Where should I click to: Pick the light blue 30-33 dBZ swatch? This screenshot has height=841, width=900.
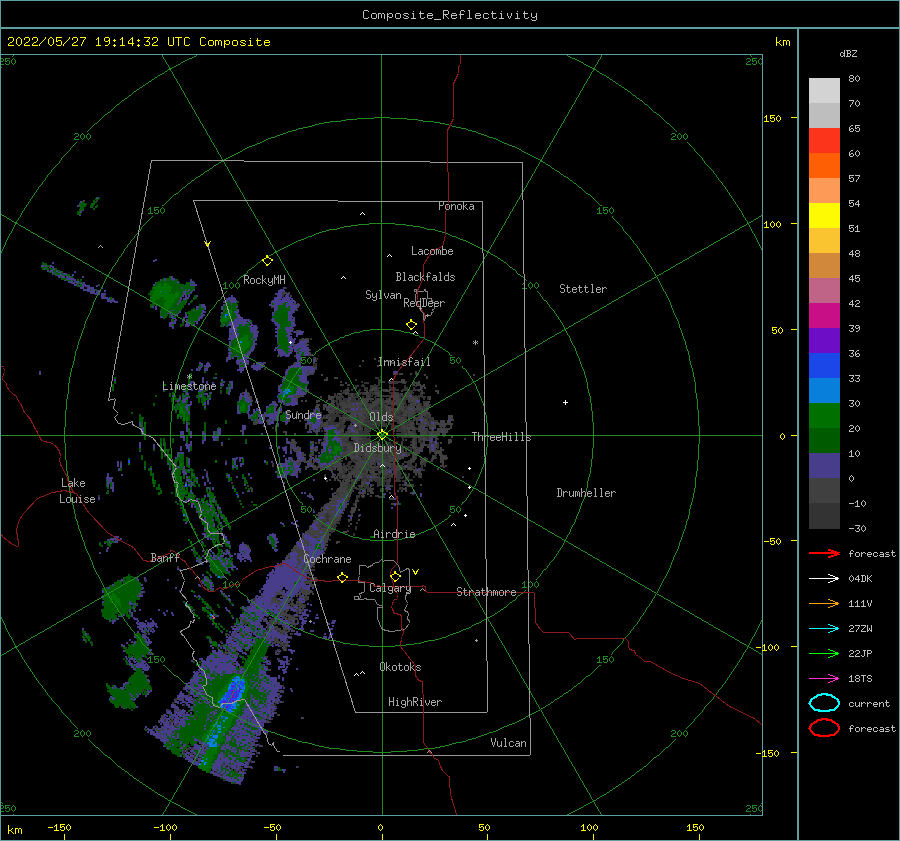[x=824, y=391]
